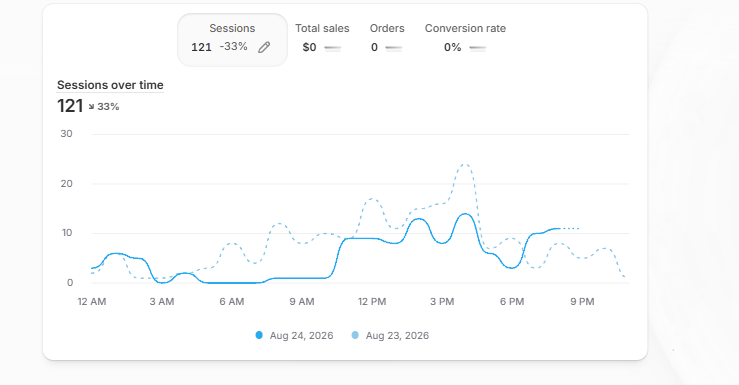Viewport: 739px width, 385px height.
Task: Select the Conversion rate metric tab
Action: click(465, 39)
